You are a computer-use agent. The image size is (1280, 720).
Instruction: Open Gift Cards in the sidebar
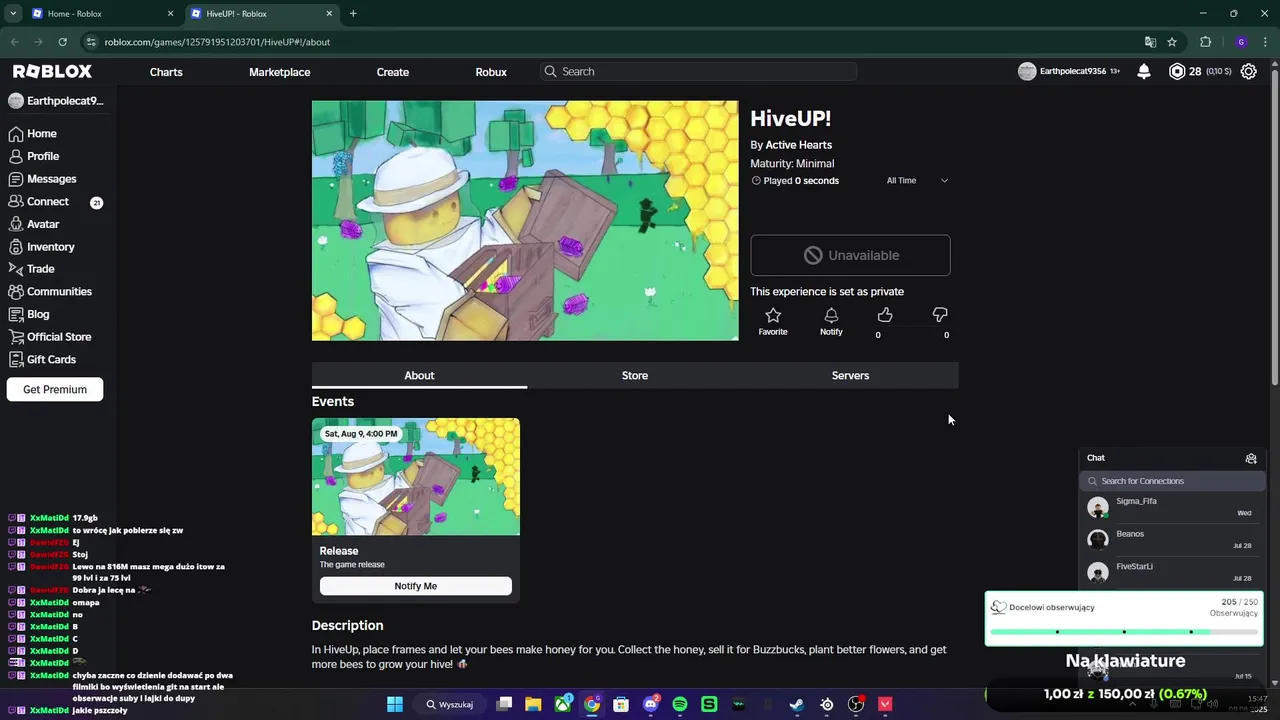51,359
